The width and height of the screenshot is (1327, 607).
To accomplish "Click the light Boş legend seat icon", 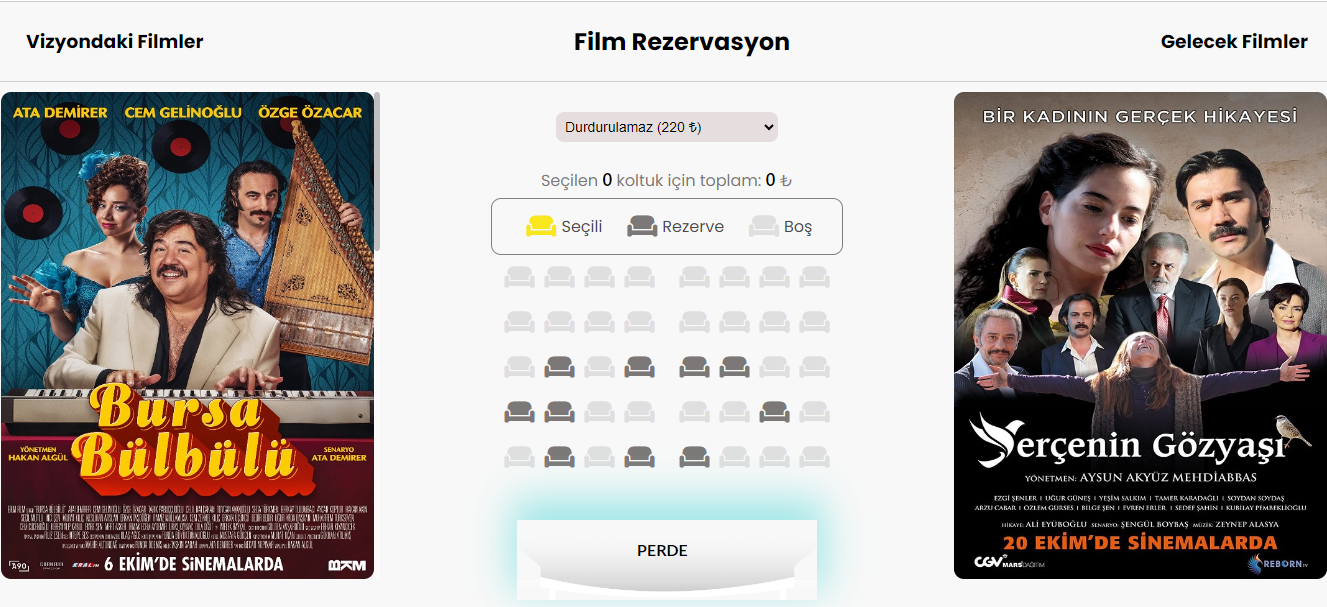I will 764,226.
